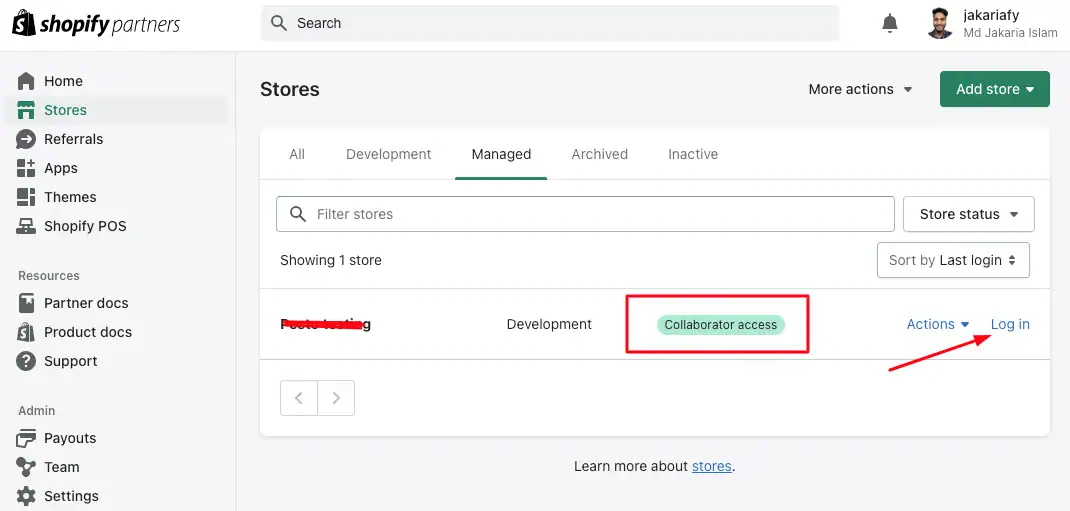Click the magnifier in top search bar

tap(278, 23)
